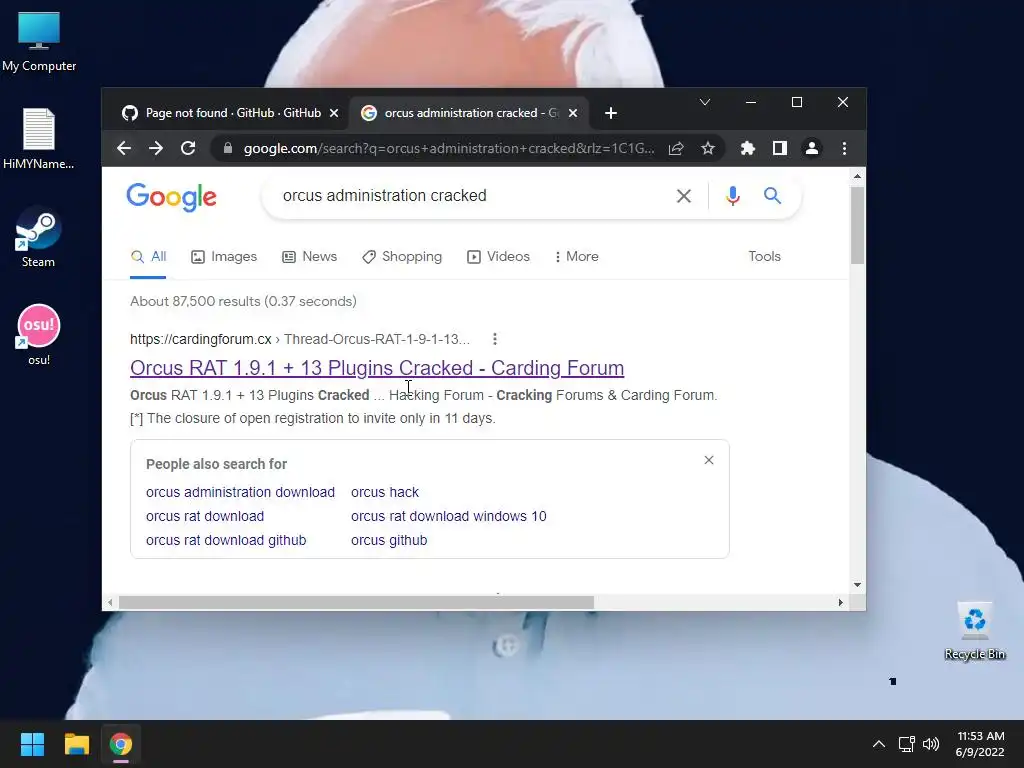Search orcus github suggestion
This screenshot has height=768, width=1024.
pyautogui.click(x=389, y=541)
